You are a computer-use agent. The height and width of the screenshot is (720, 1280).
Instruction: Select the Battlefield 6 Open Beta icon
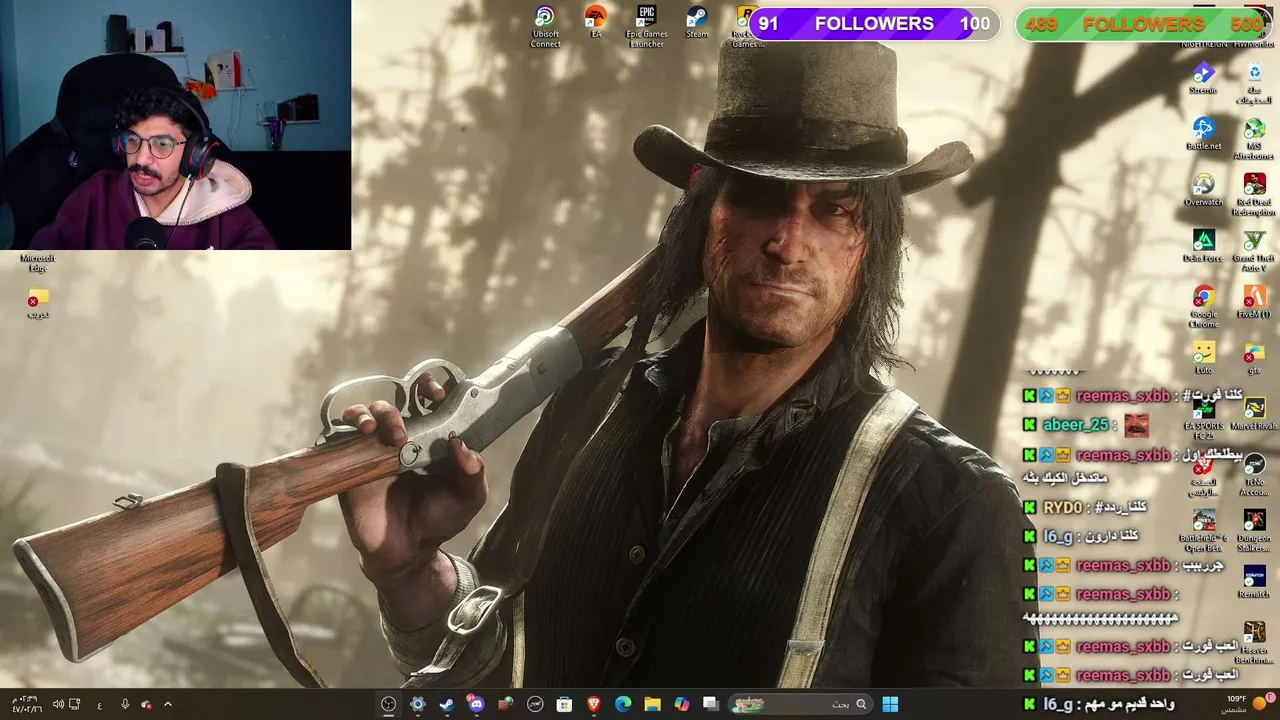[1203, 530]
